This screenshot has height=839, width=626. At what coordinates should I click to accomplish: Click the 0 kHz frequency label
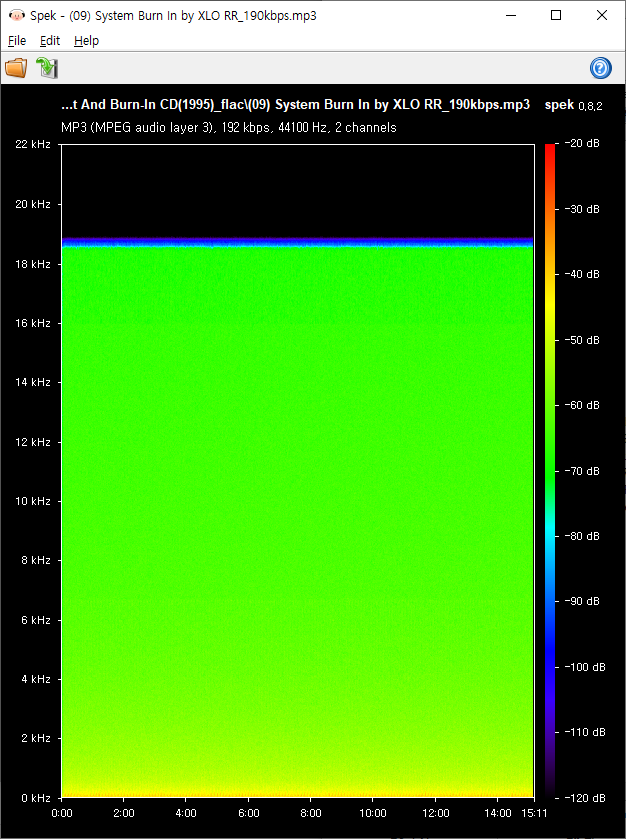pyautogui.click(x=36, y=798)
